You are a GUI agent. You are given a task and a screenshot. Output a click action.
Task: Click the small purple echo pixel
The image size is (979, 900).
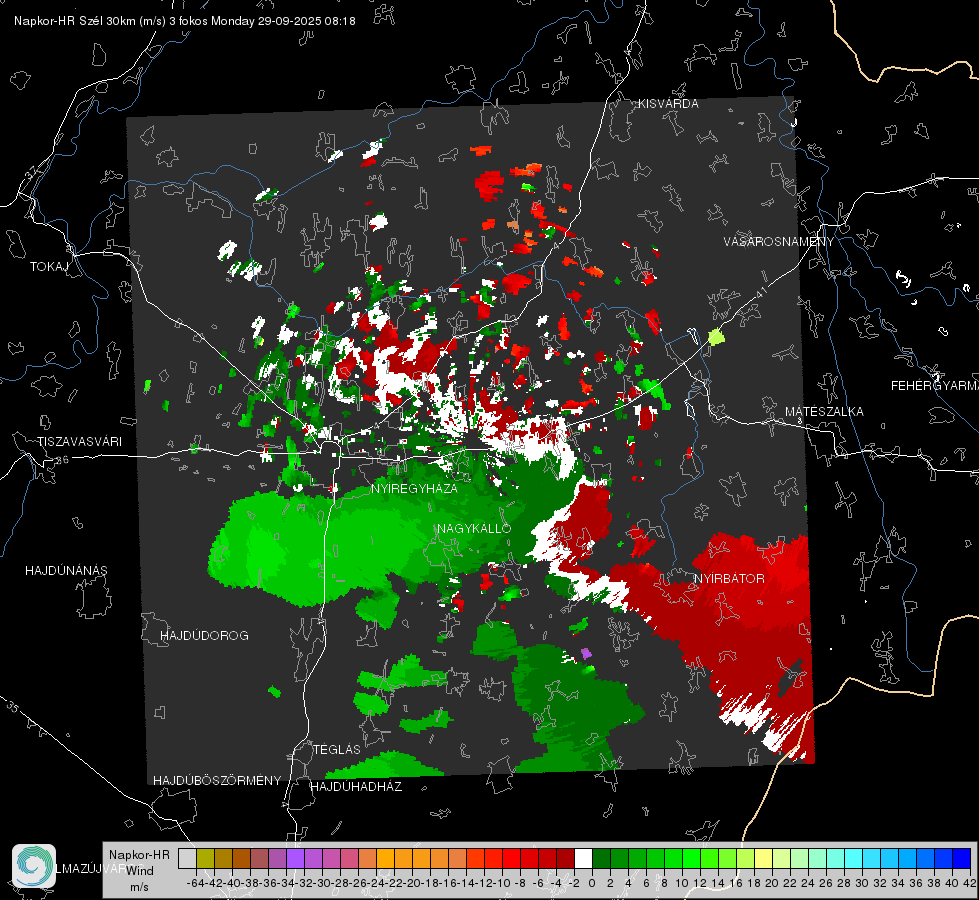coord(586,653)
